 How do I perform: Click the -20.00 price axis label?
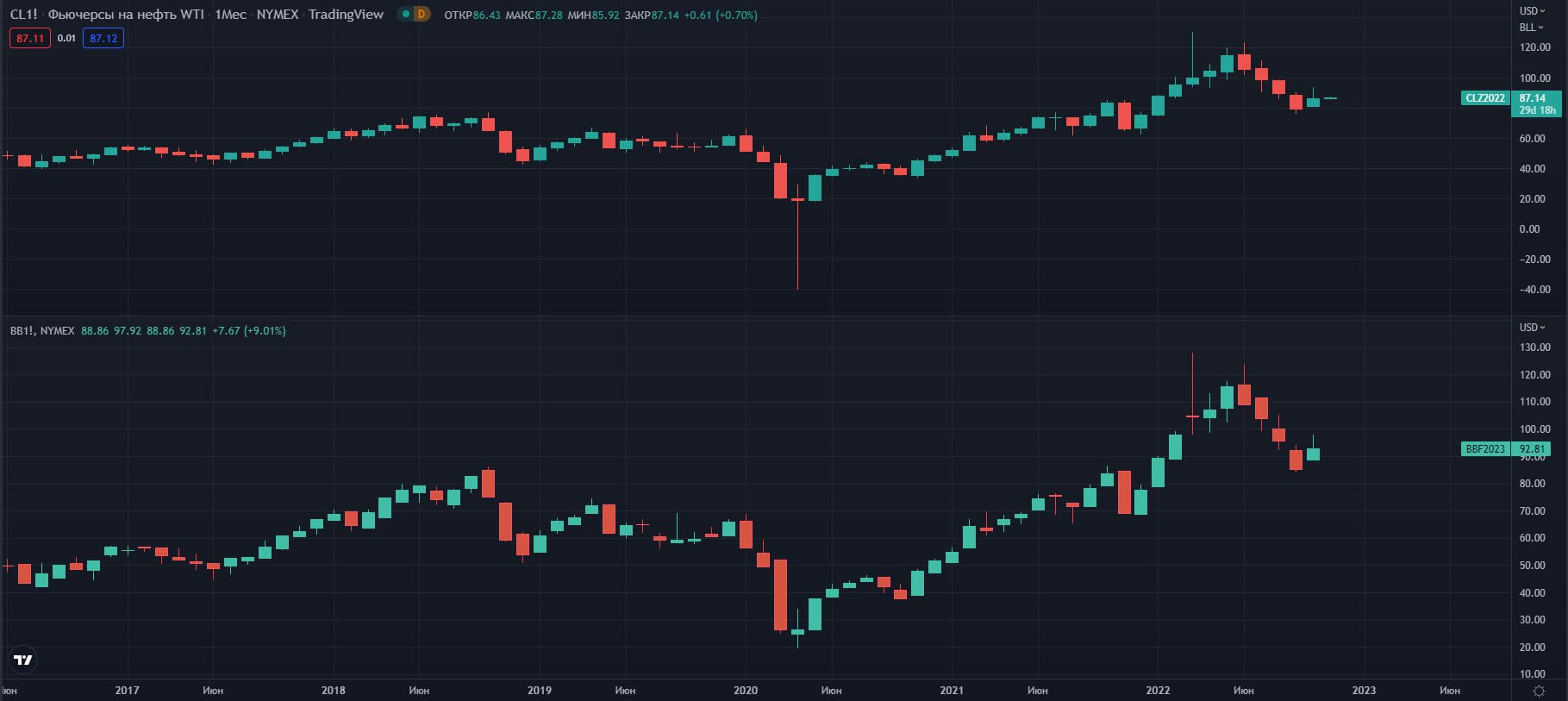tap(1534, 260)
